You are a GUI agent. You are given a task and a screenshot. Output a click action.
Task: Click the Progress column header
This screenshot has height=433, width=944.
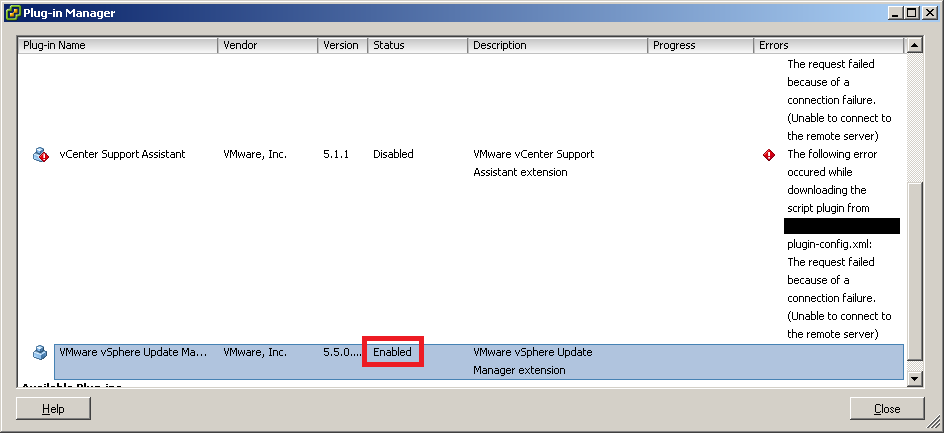tap(700, 46)
